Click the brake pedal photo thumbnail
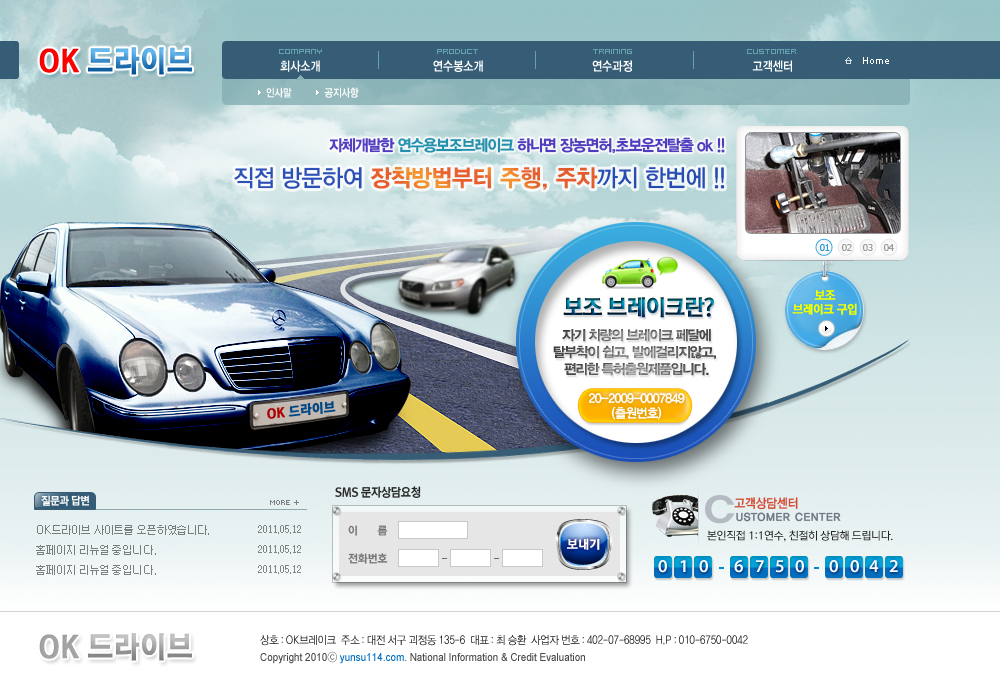This screenshot has width=1000, height=687. [x=822, y=183]
